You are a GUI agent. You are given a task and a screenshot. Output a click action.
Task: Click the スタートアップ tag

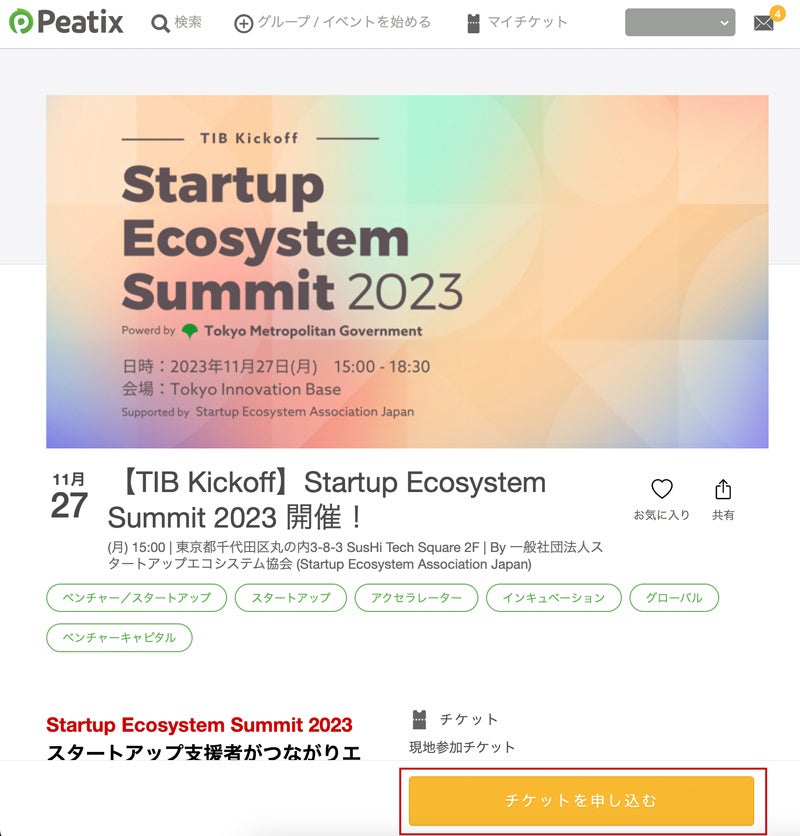[x=291, y=598]
